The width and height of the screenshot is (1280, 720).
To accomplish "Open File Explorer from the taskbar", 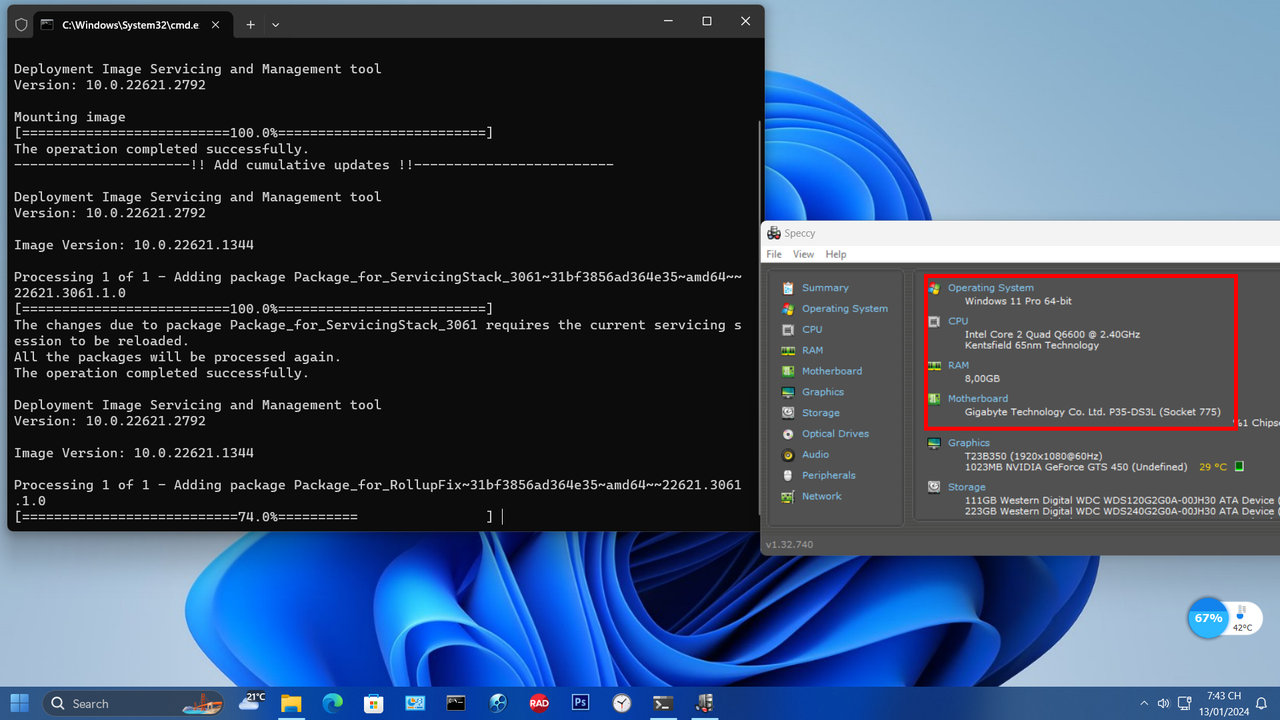I will pyautogui.click(x=291, y=703).
